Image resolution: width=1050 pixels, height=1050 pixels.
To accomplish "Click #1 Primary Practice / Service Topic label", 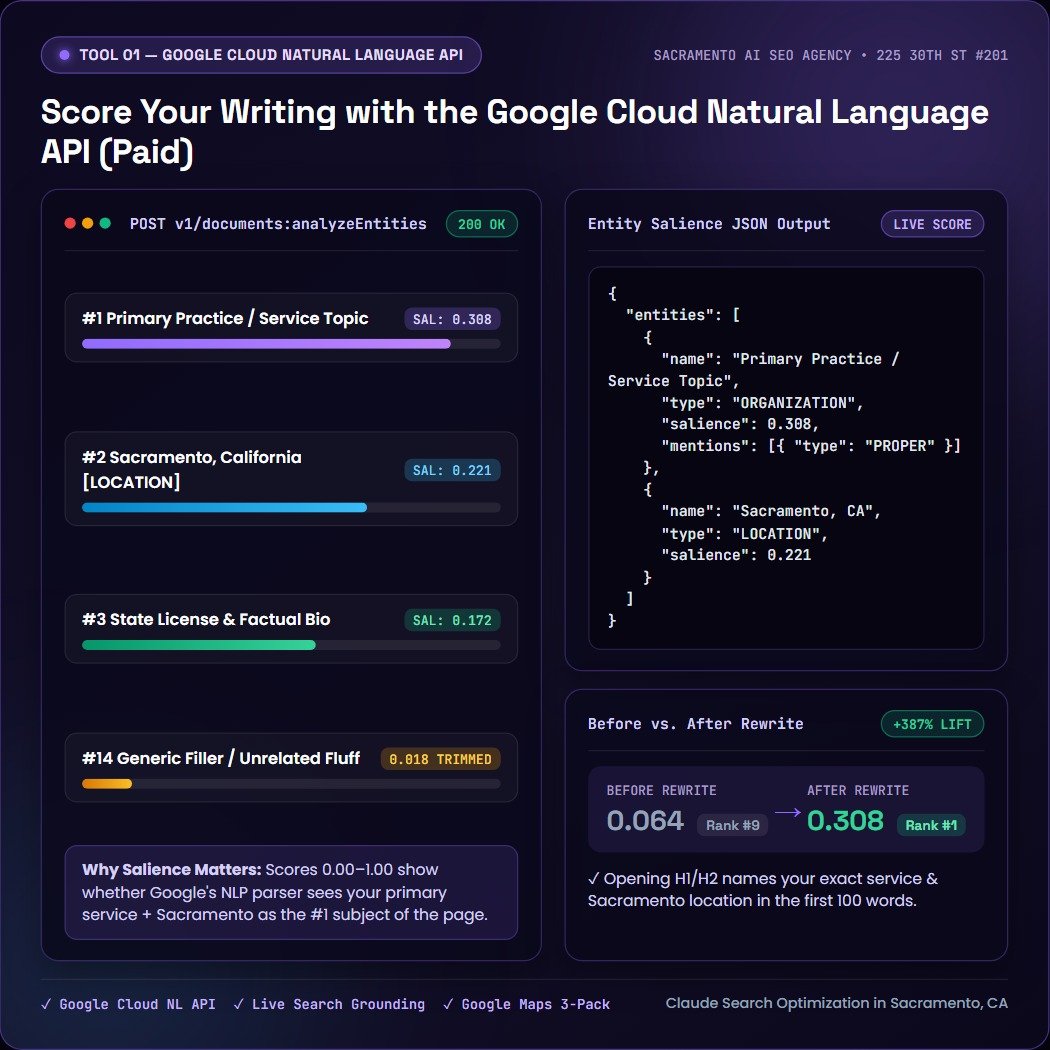I will coord(225,318).
